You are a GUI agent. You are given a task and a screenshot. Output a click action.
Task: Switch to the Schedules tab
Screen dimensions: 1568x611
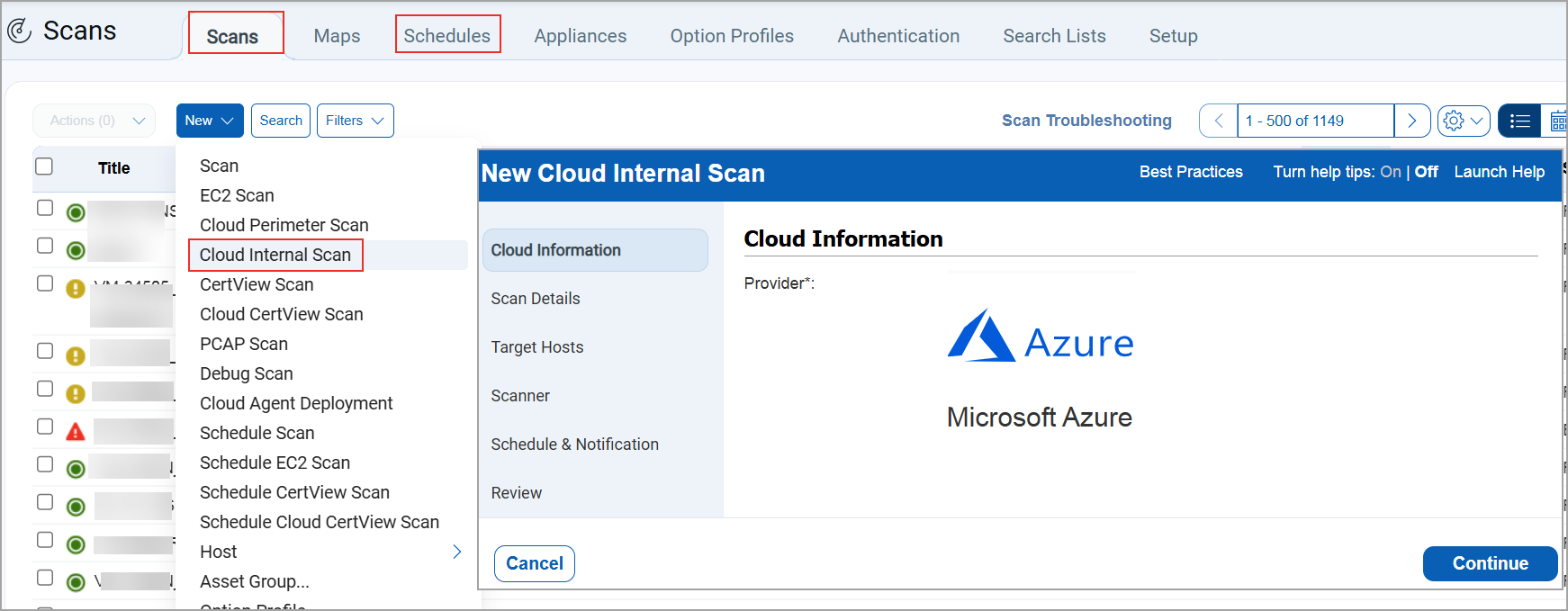coord(447,36)
